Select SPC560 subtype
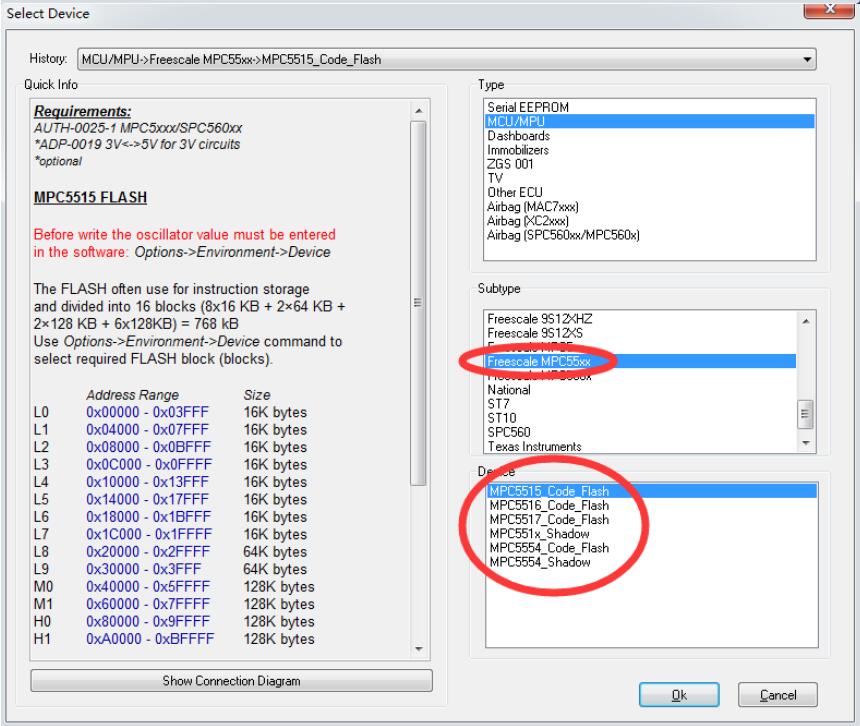860x726 pixels. tap(641, 432)
